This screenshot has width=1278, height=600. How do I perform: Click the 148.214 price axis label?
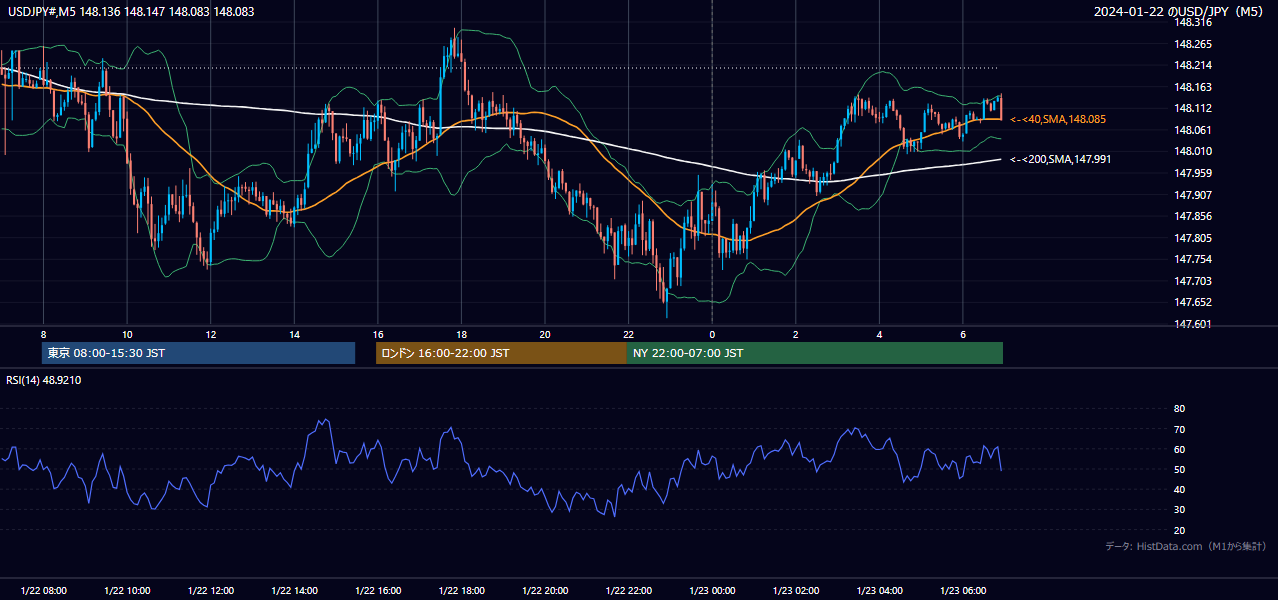1194,65
